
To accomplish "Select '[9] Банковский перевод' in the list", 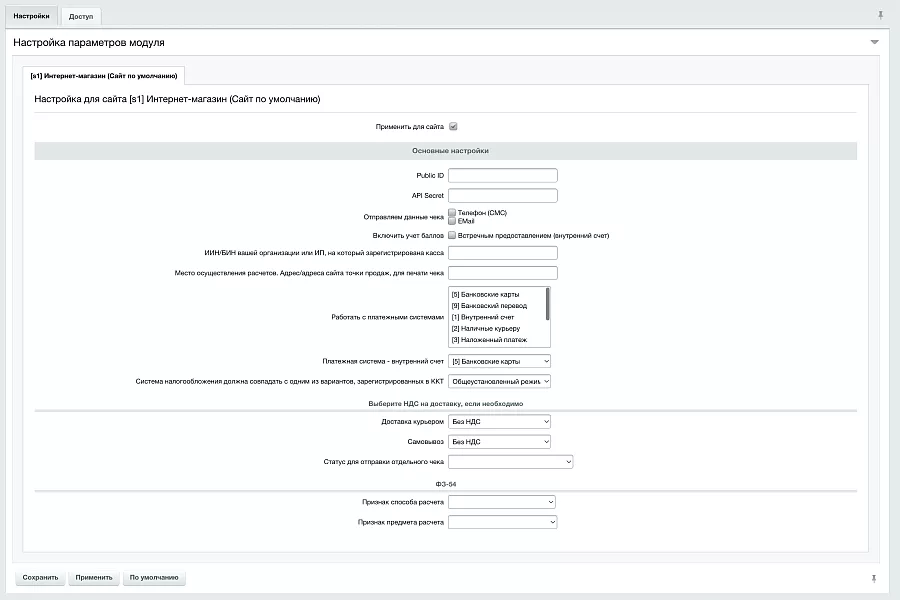I will 489,305.
